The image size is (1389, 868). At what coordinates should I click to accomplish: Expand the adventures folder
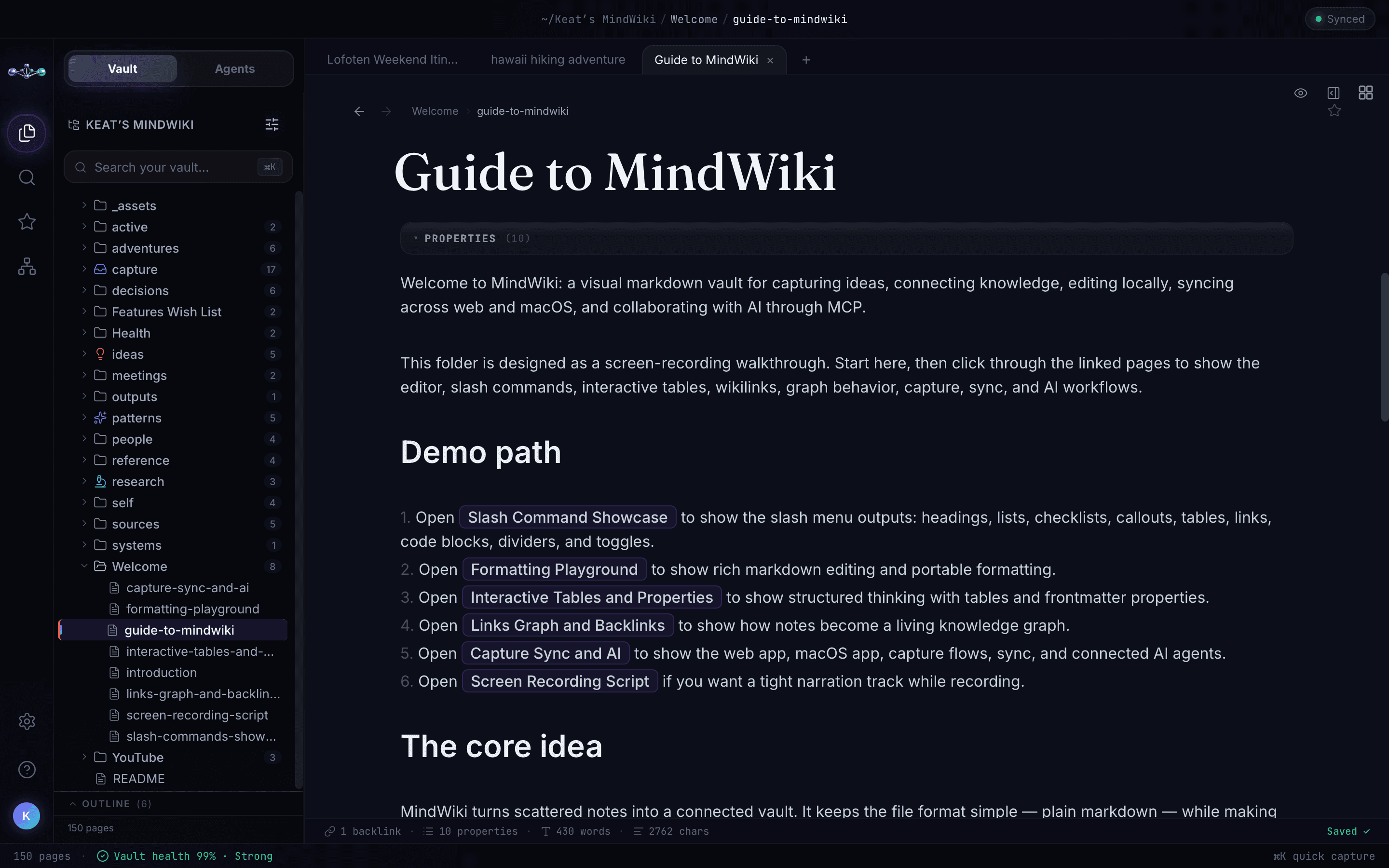tap(84, 247)
